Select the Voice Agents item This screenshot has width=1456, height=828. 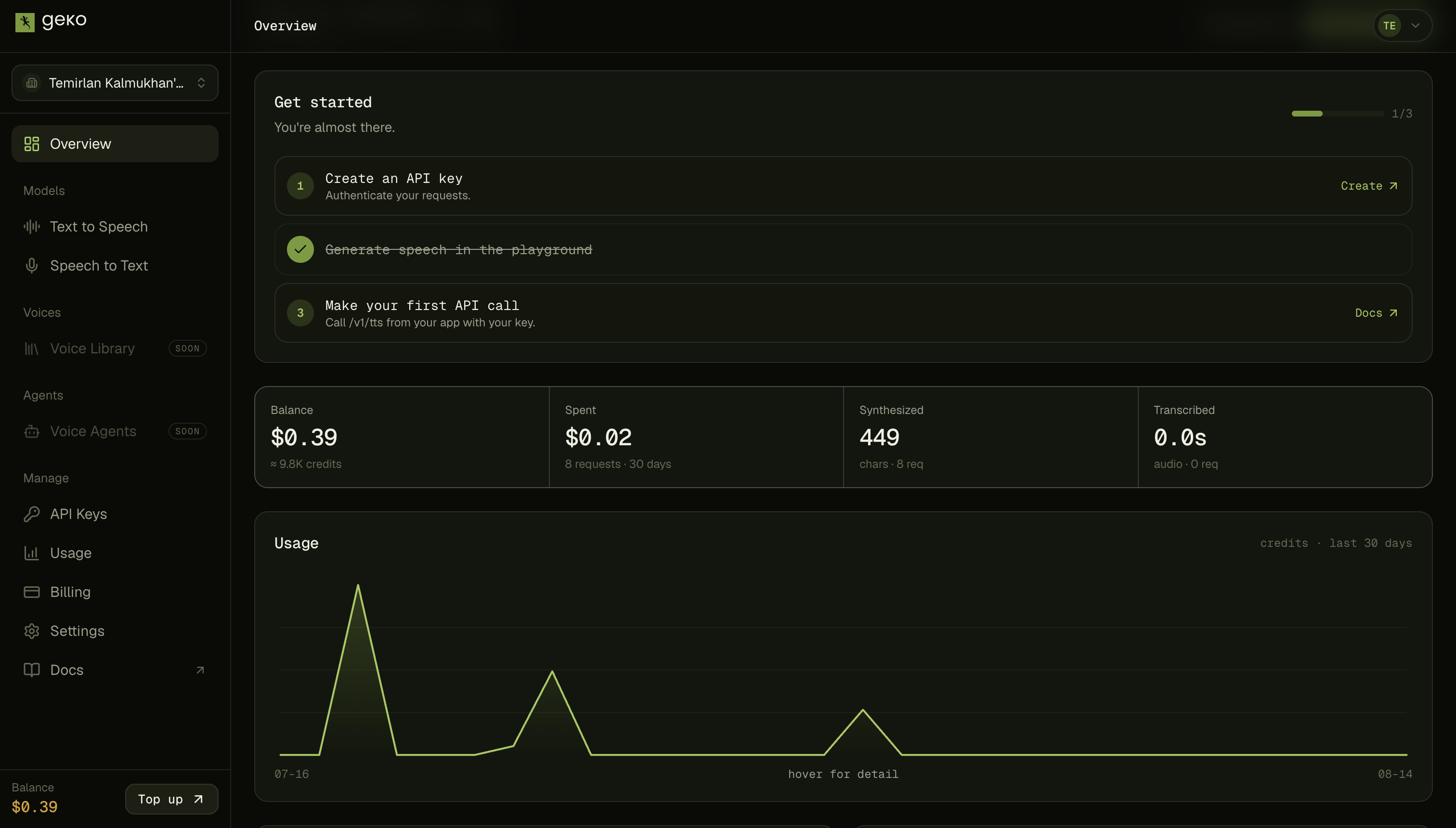(x=115, y=431)
